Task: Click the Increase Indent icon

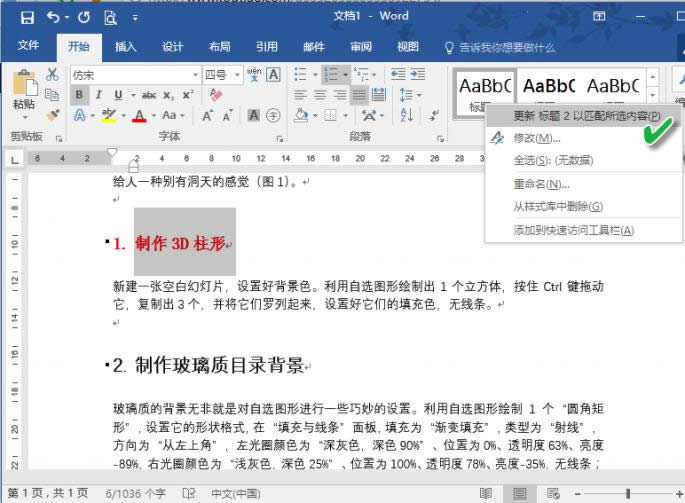Action: 418,75
